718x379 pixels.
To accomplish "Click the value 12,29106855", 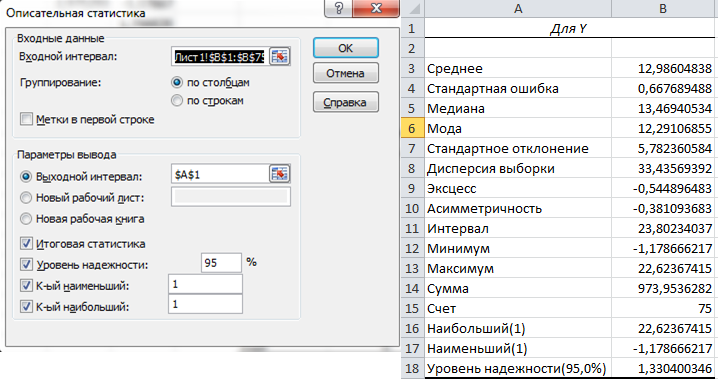I will click(x=664, y=129).
